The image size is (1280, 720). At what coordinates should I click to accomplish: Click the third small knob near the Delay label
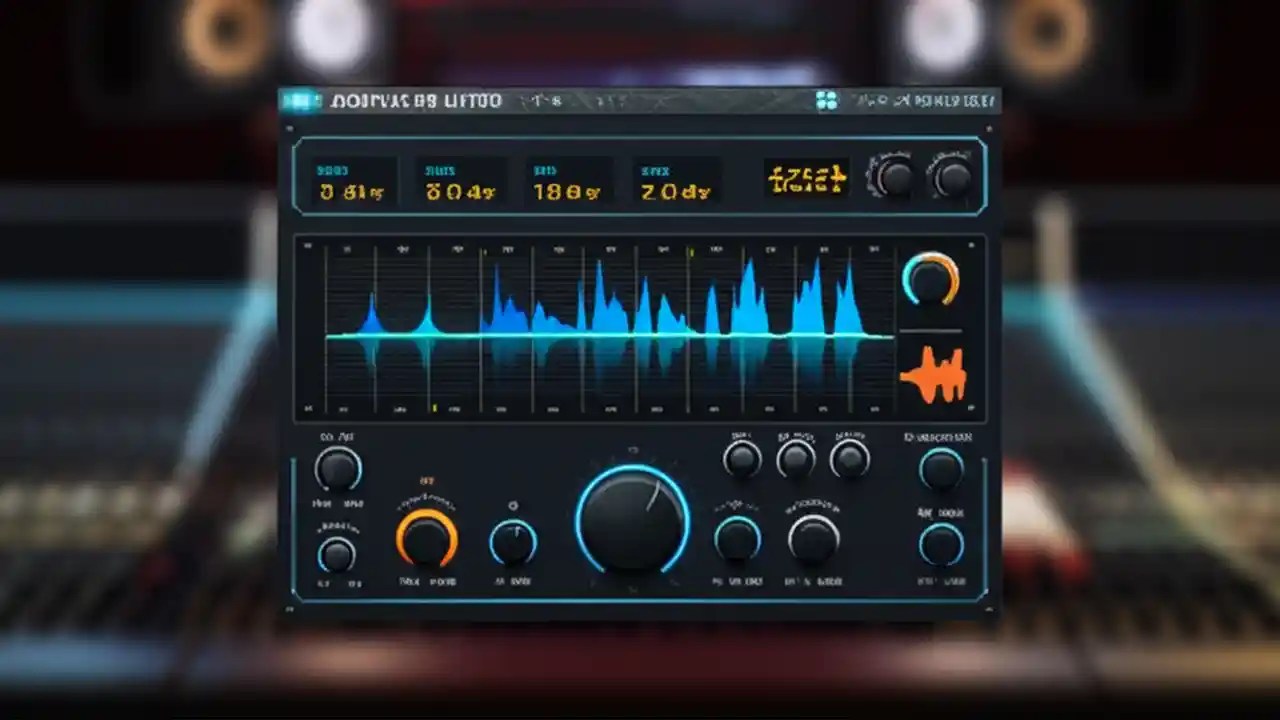click(852, 456)
